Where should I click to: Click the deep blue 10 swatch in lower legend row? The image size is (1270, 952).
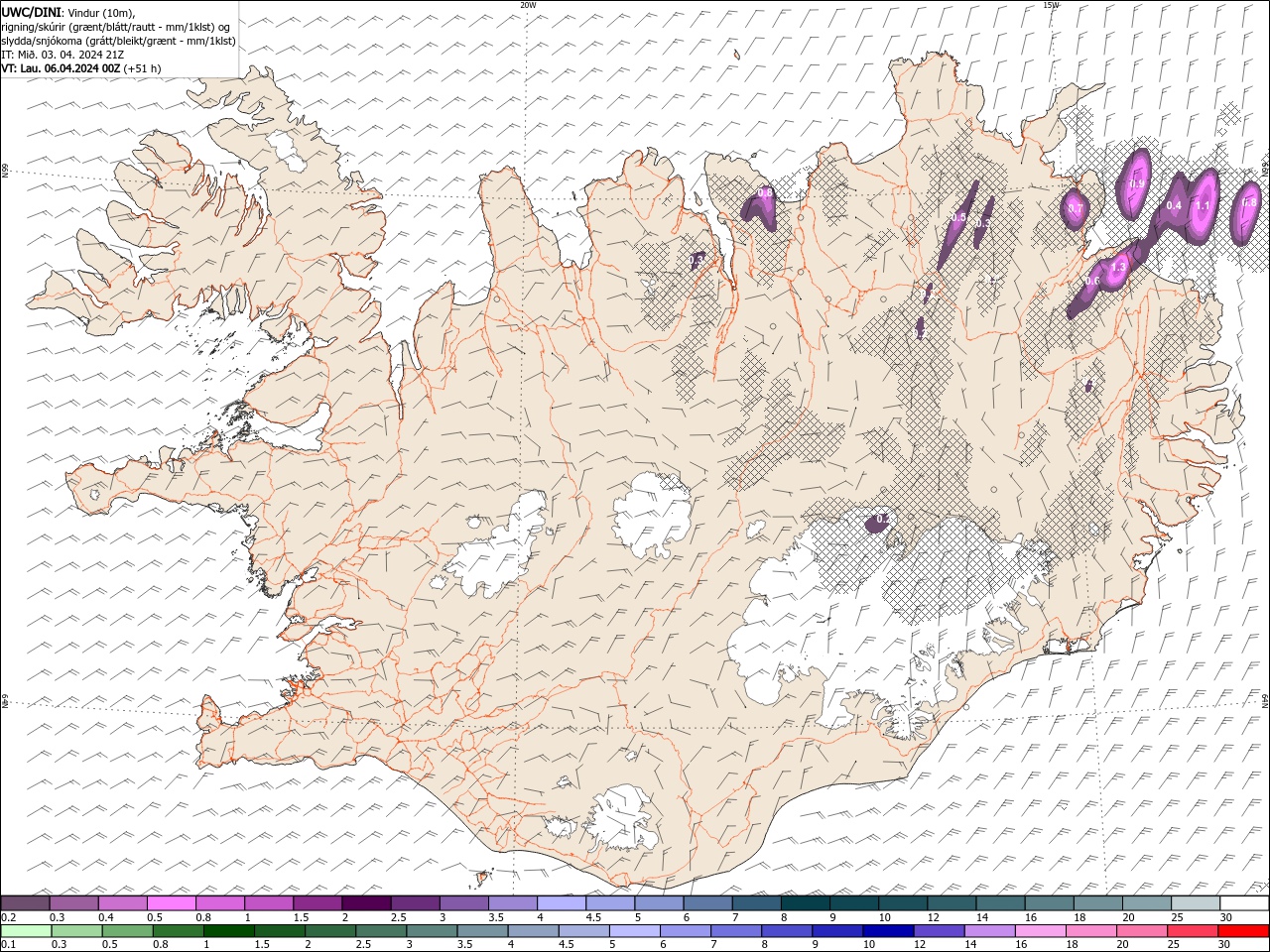click(887, 931)
